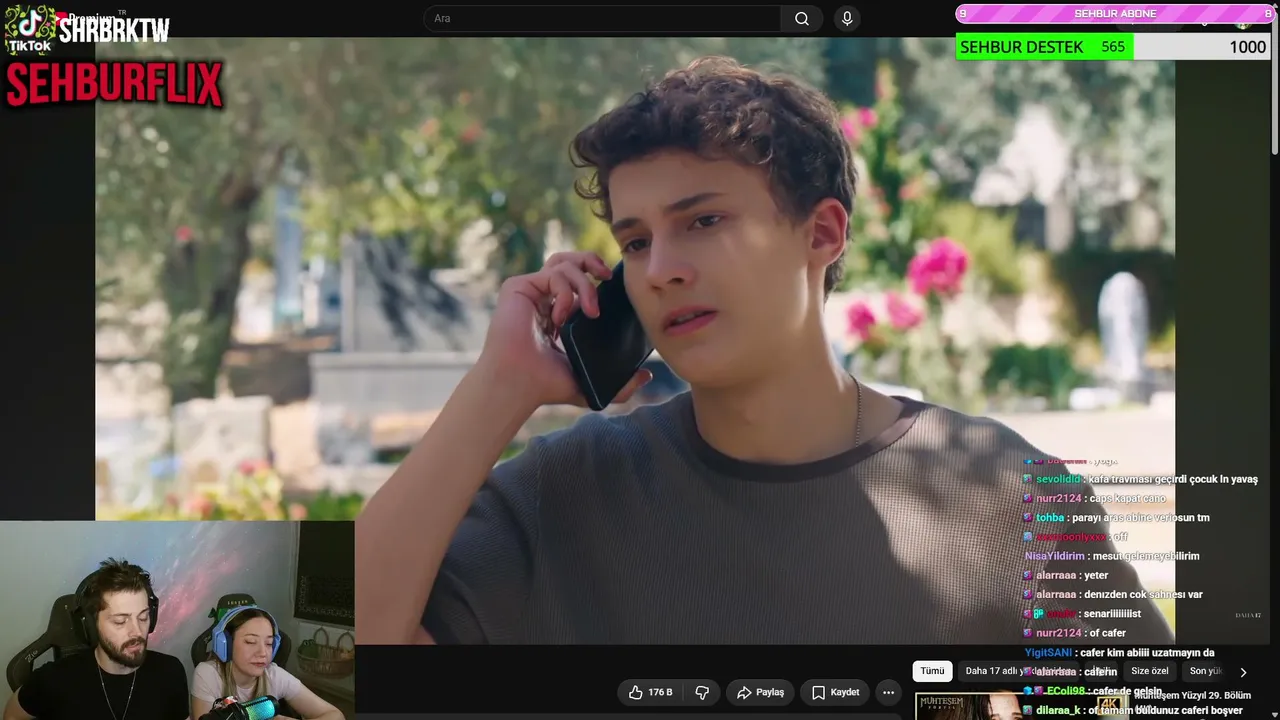The height and width of the screenshot is (720, 1280).
Task: Click tohba's chat message
Action: (x=1116, y=518)
